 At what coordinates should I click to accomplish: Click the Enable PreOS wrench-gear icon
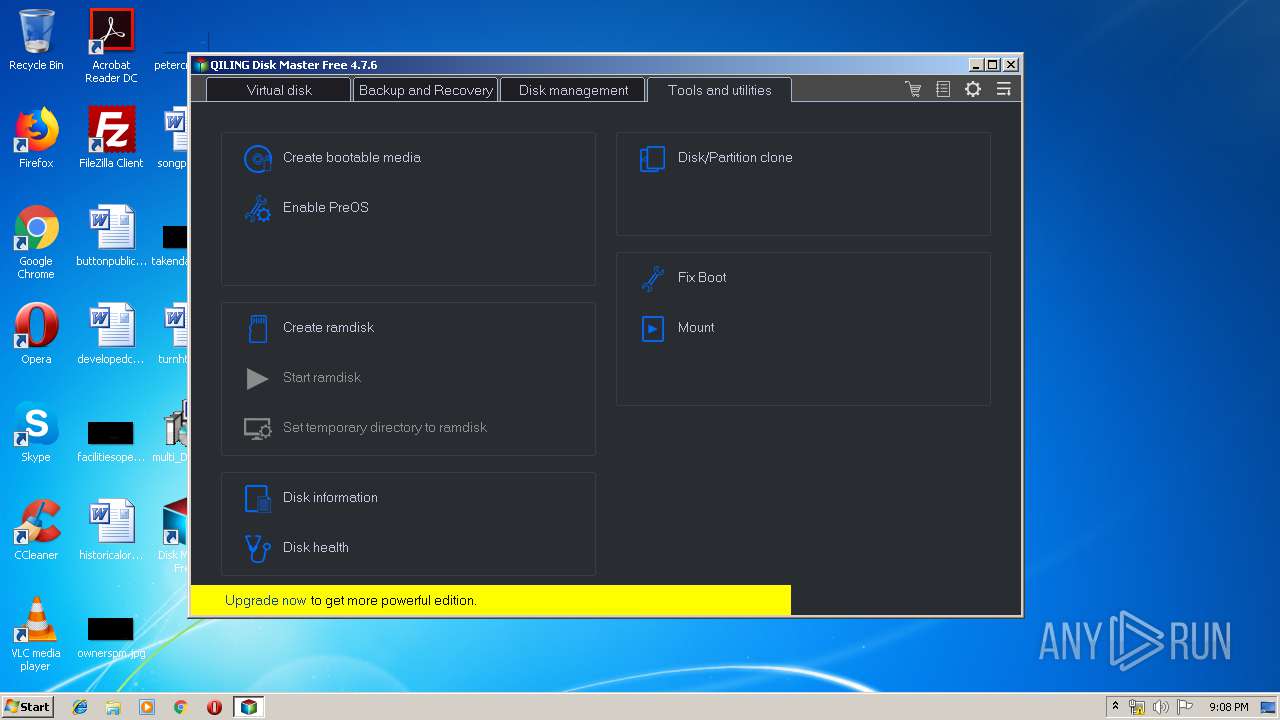[x=258, y=208]
